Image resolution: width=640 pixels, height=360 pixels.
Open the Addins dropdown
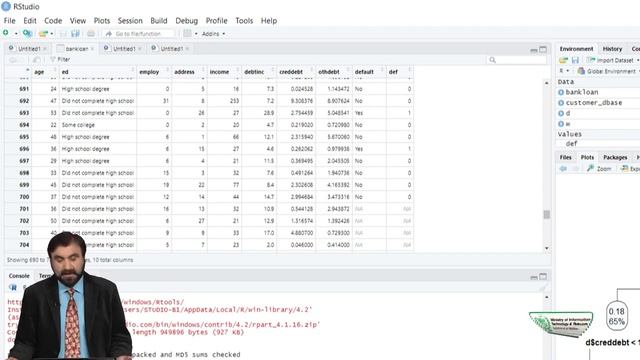point(213,33)
